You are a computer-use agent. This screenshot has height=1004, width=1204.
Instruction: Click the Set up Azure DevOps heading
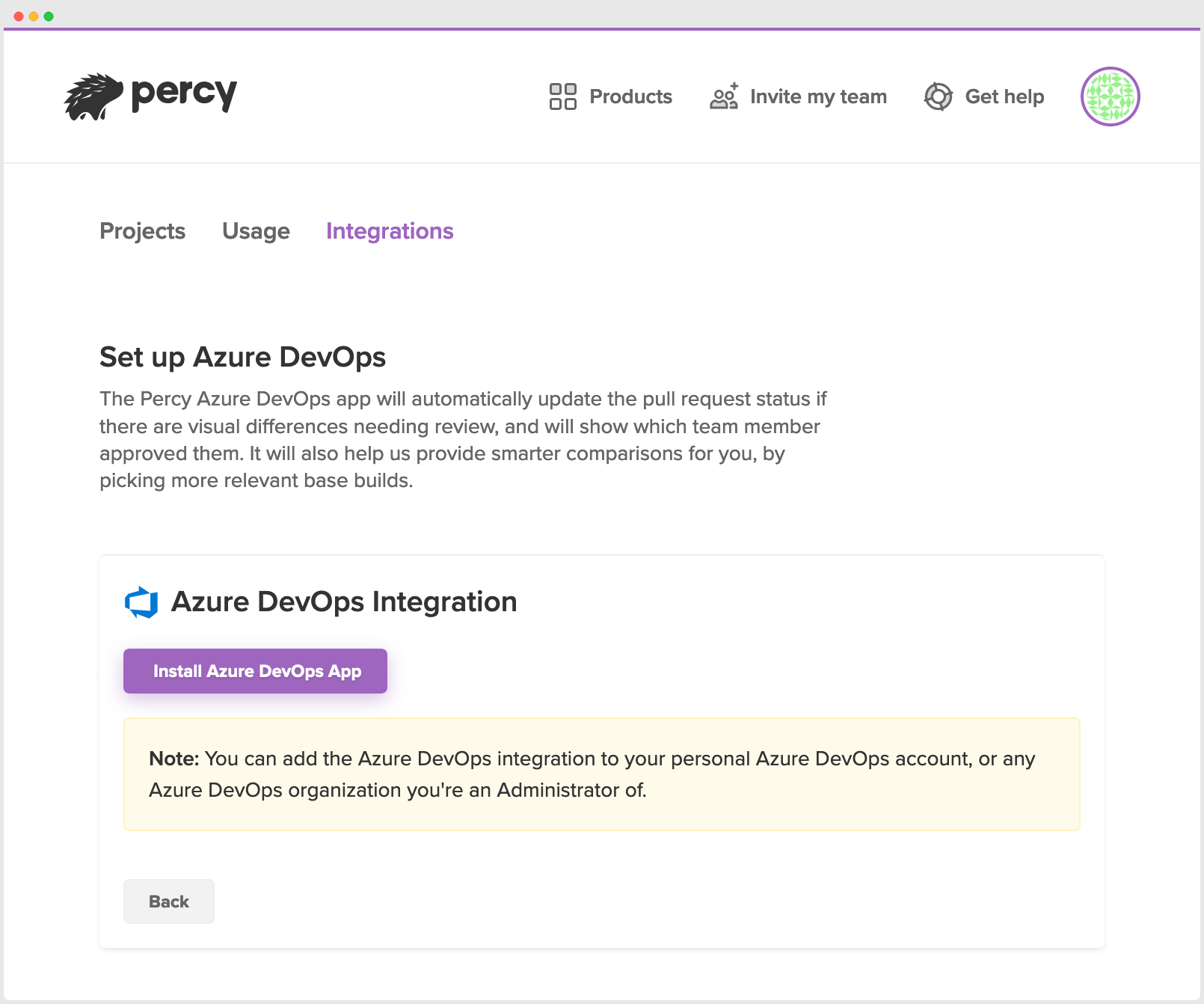[x=242, y=358]
